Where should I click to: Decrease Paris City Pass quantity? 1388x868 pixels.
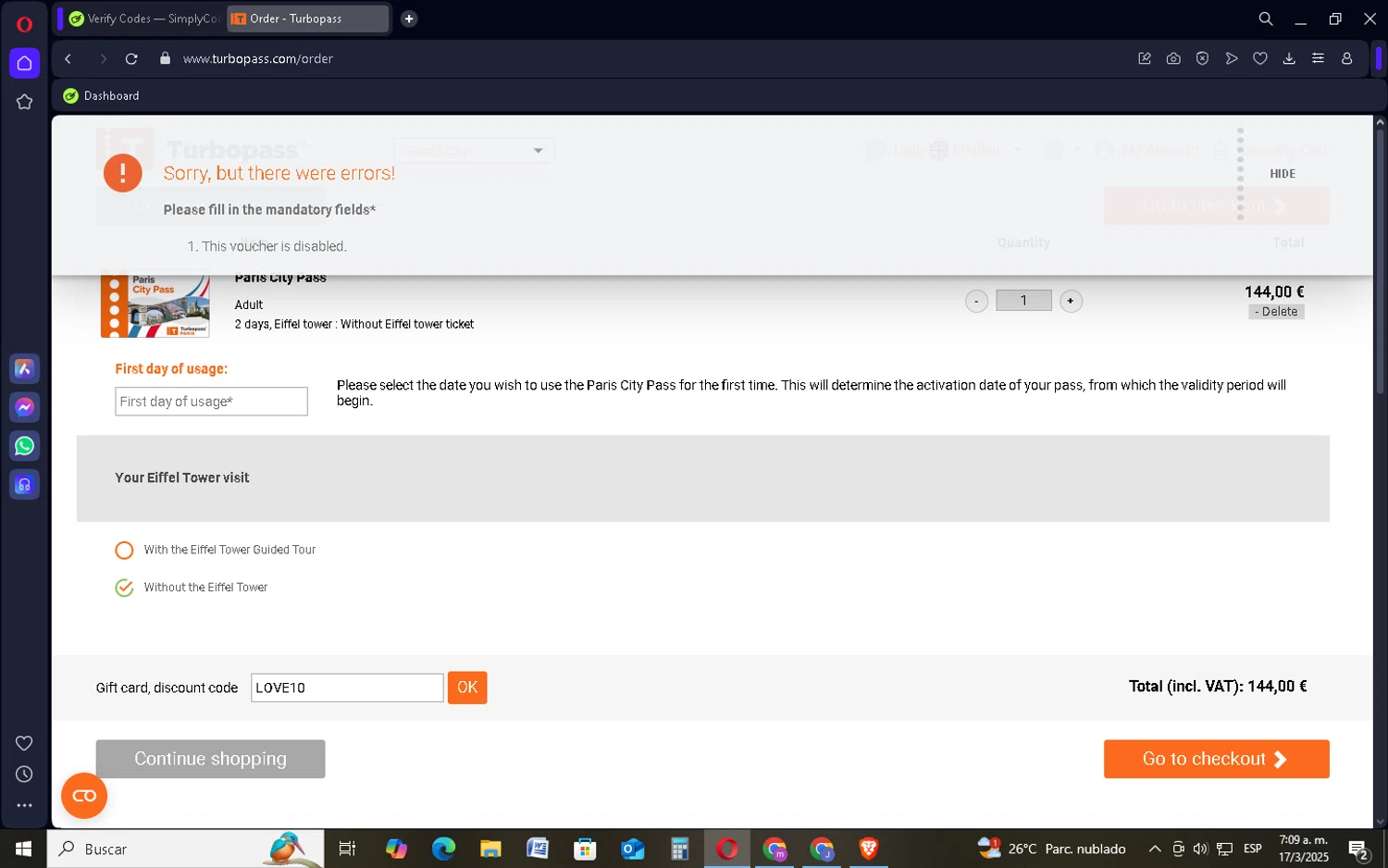coord(976,301)
